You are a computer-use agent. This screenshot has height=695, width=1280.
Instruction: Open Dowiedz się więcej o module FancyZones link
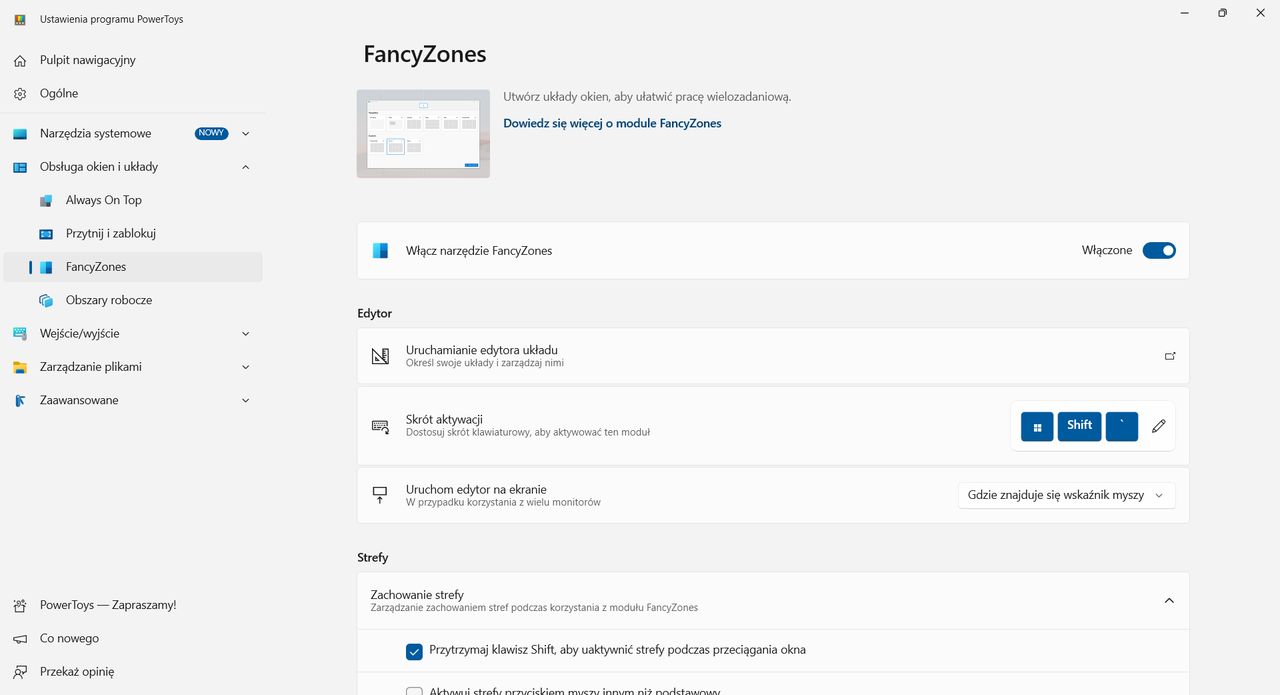coord(612,124)
